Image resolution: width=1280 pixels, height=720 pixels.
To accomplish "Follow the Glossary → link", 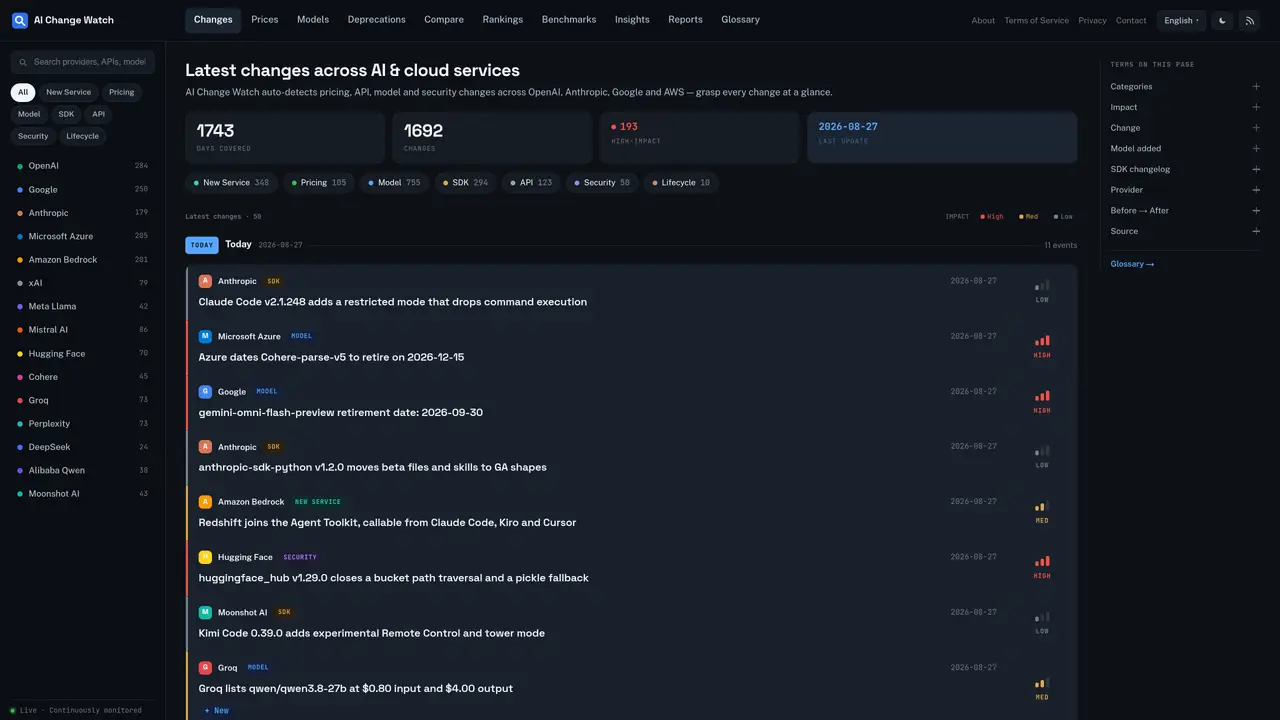I will coord(1132,264).
